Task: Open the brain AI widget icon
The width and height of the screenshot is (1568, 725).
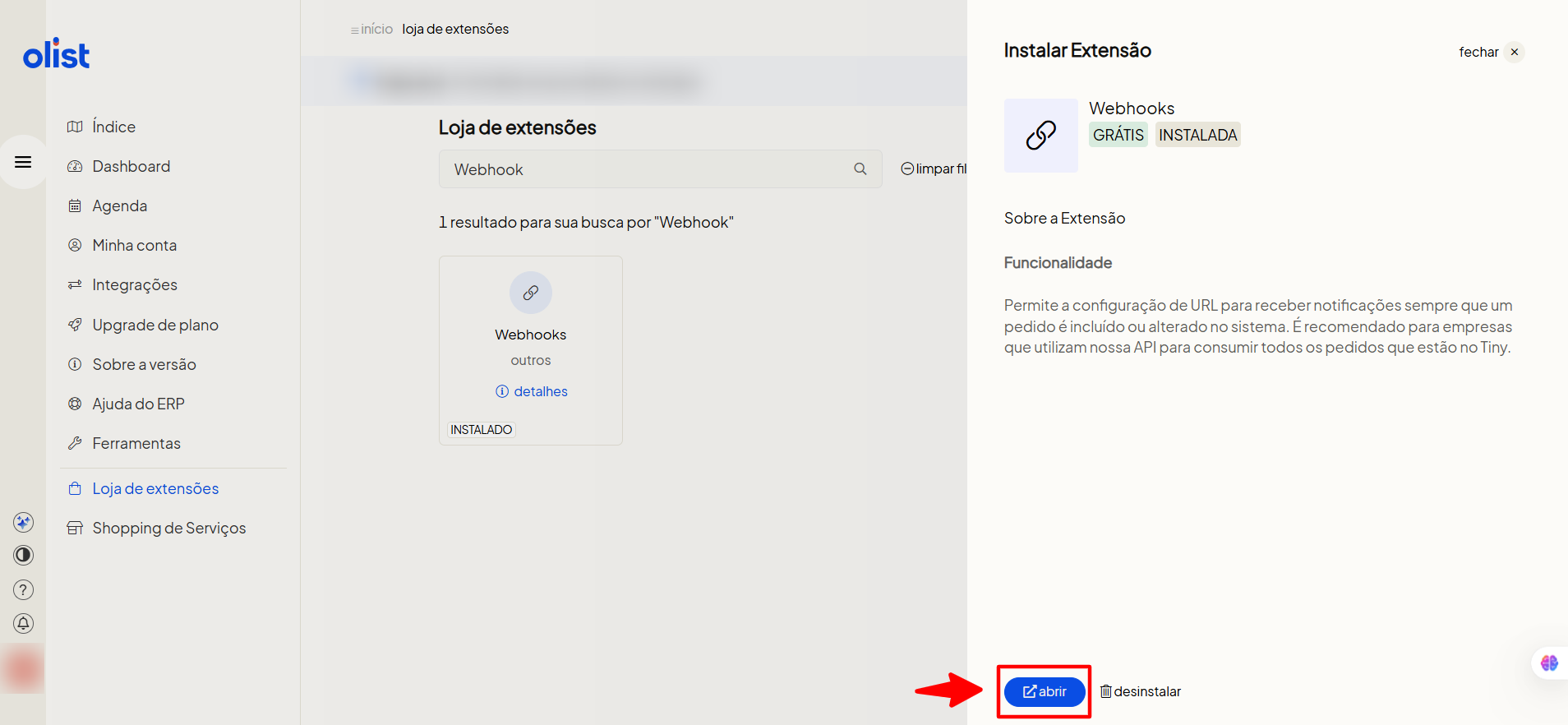Action: 1549,663
